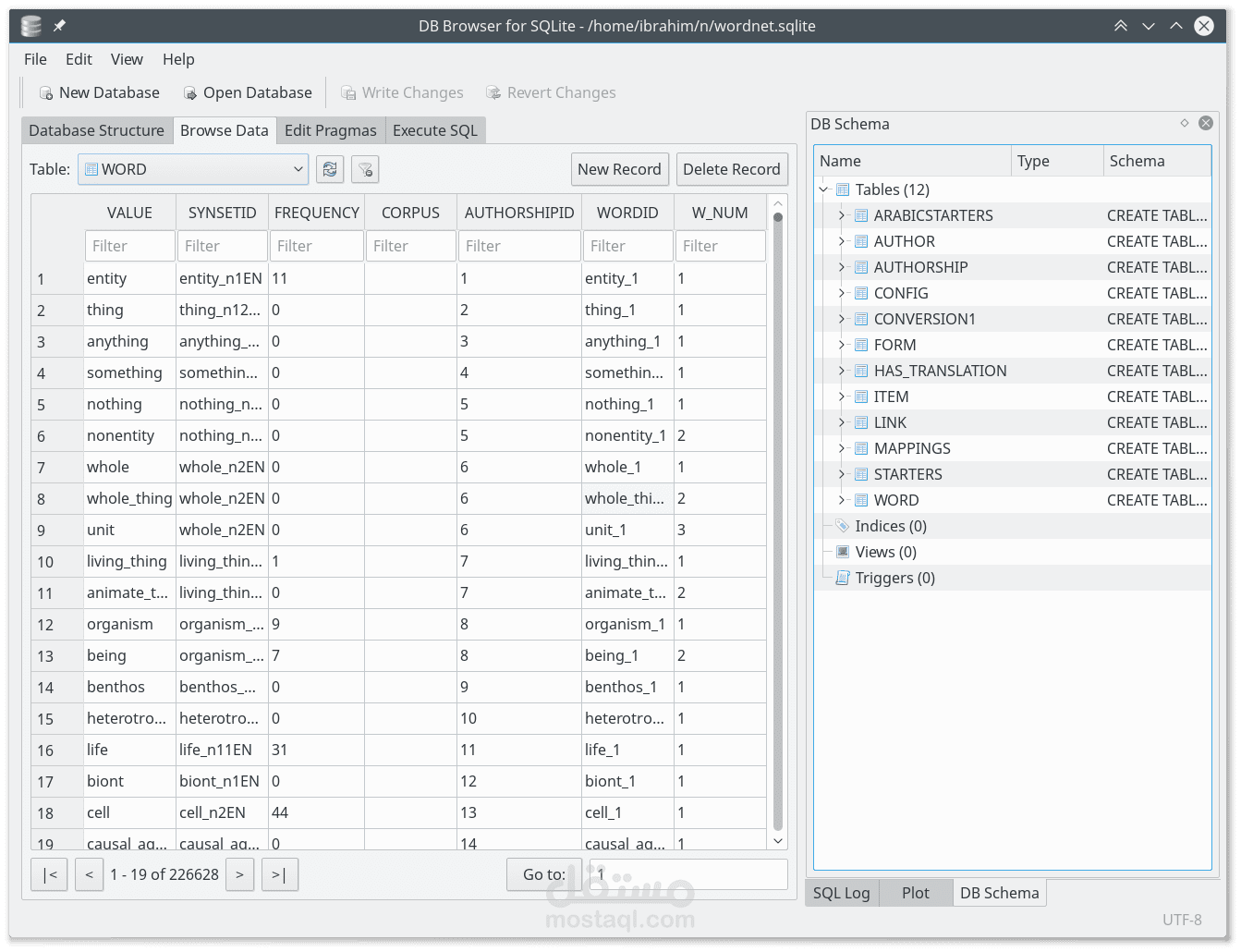Open the Help menu
The width and height of the screenshot is (1241, 952).
click(x=178, y=59)
